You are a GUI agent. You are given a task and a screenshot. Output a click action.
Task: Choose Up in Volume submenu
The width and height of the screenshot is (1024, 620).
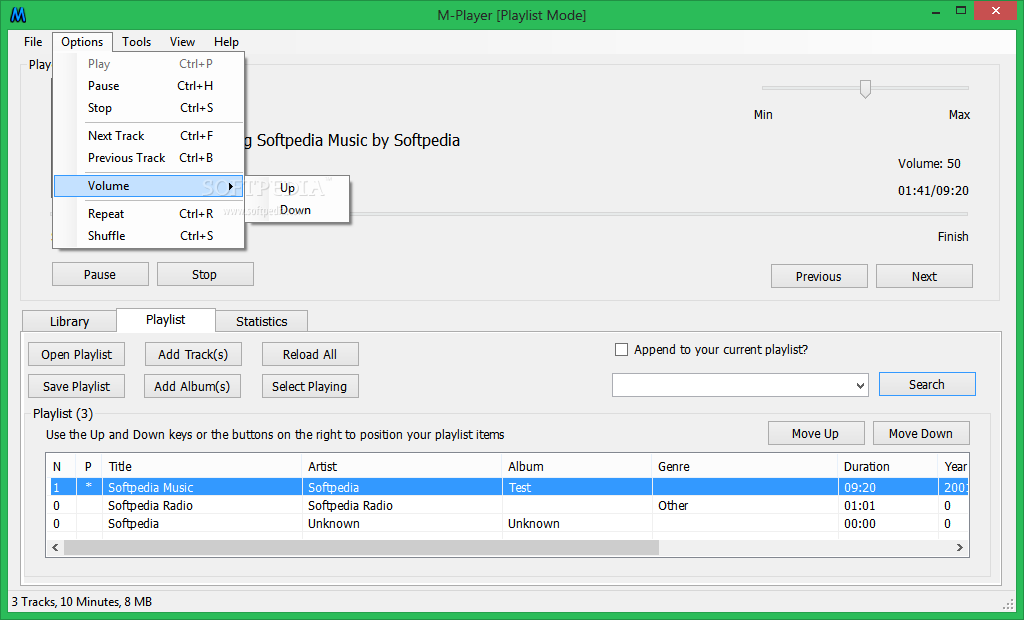pos(297,188)
